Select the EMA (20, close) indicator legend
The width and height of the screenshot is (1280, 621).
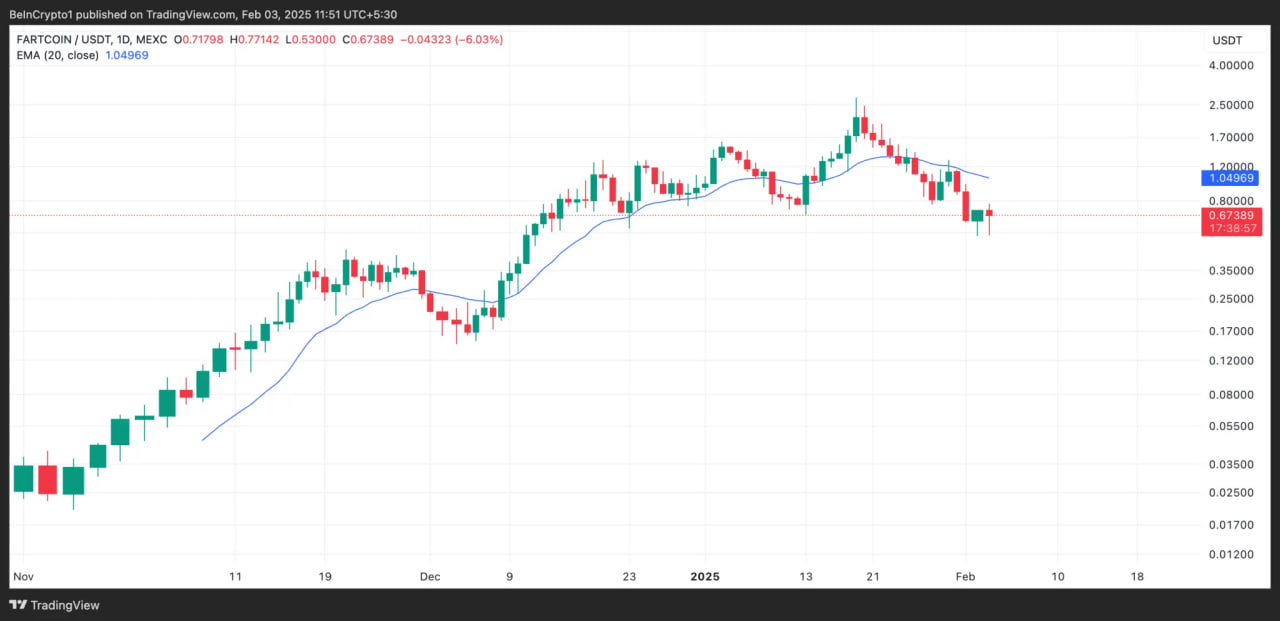pyautogui.click(x=56, y=55)
